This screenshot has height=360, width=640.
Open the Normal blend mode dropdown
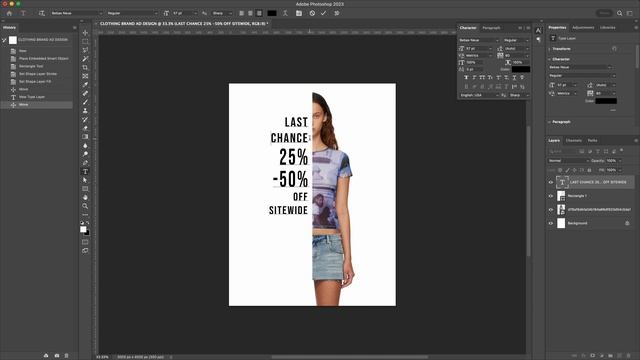[x=568, y=160]
